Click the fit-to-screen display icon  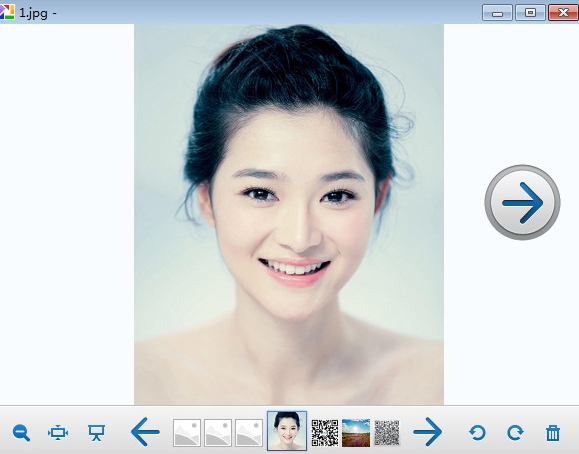[58, 433]
